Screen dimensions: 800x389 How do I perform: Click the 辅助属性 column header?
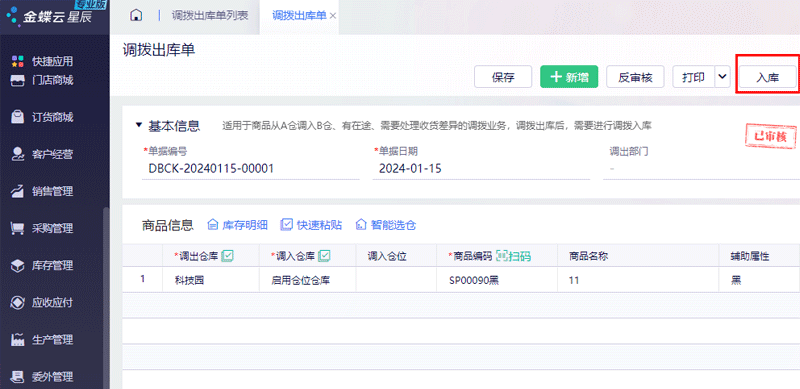(759, 256)
